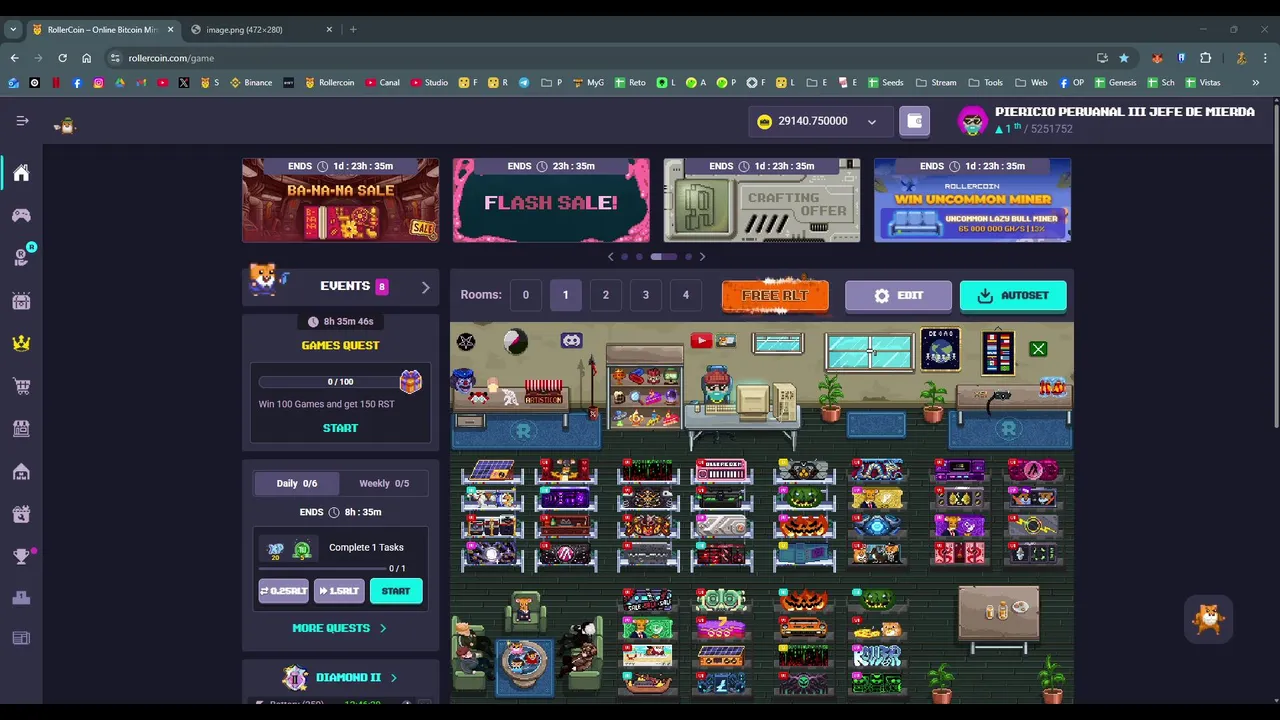Expand the hamburger sidebar menu
This screenshot has width=1280, height=720.
tap(22, 121)
